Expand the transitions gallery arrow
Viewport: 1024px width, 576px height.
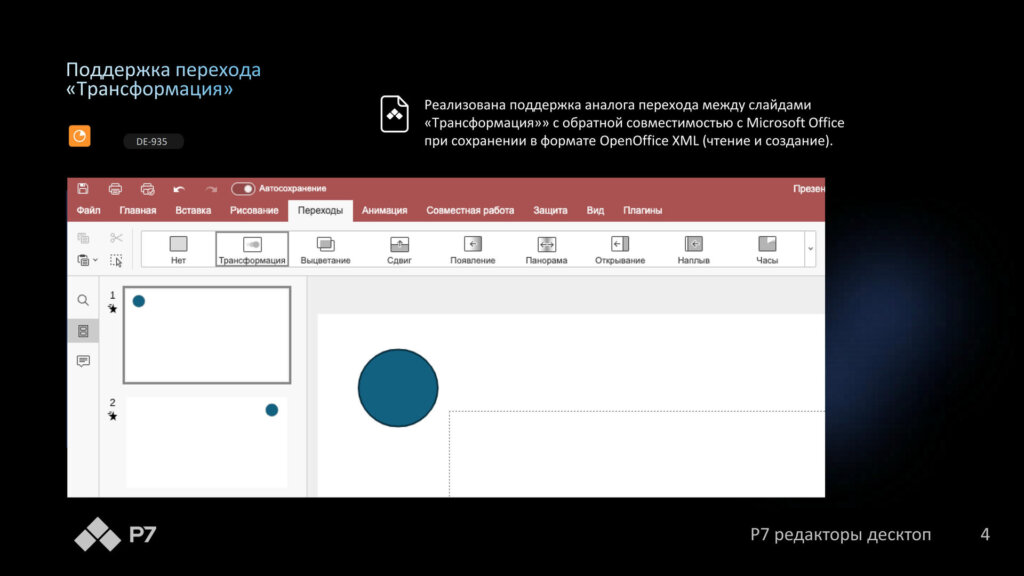[810, 249]
